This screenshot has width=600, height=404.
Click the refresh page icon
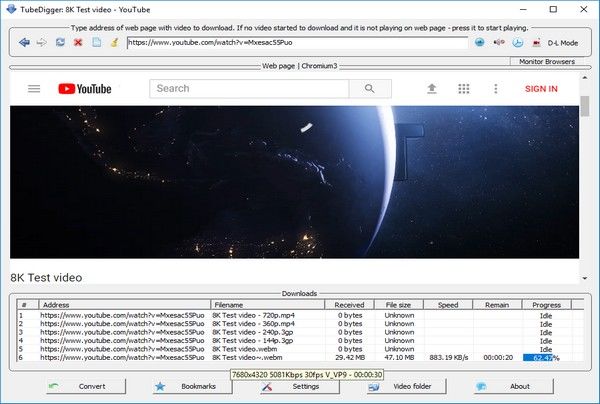[60, 43]
